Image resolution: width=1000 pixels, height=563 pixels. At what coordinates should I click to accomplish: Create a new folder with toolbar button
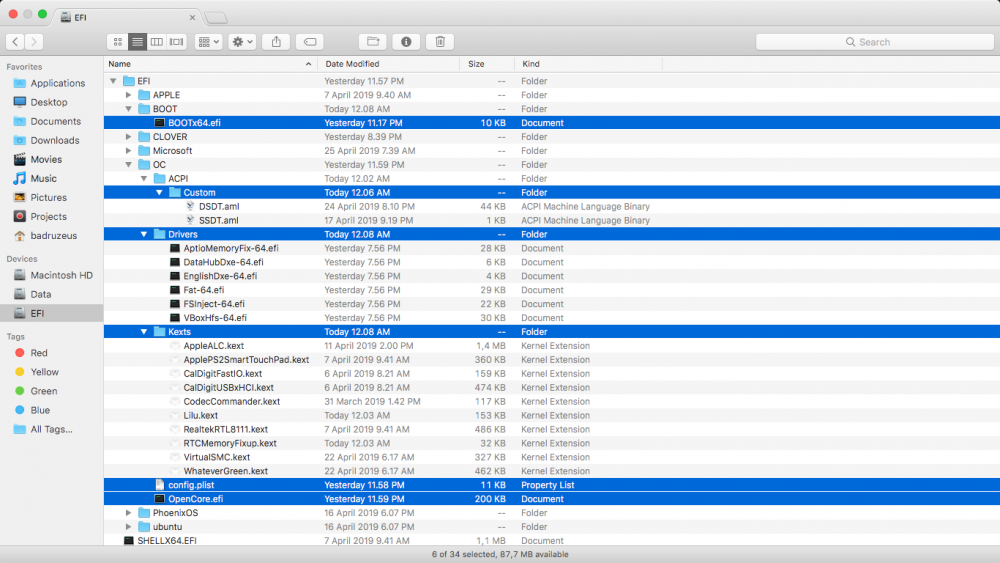tap(373, 42)
